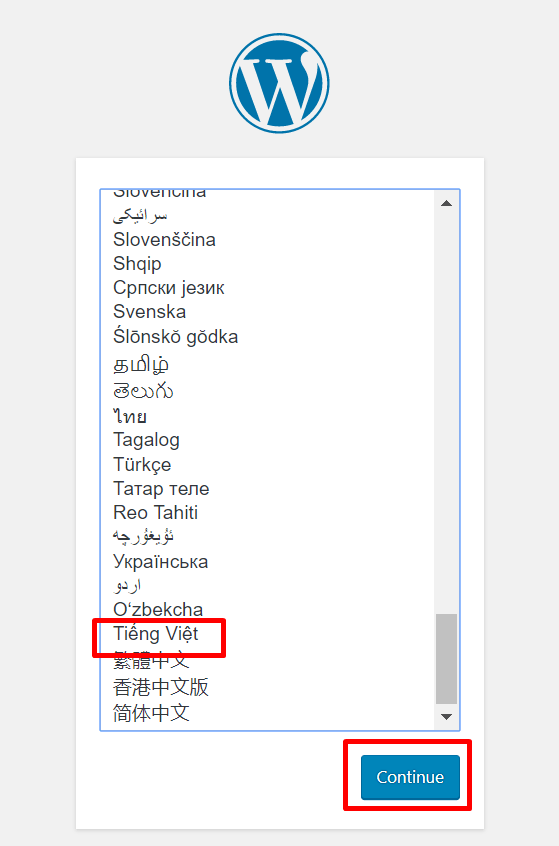
Task: Select 简体中文 at the list bottom
Action: 151,713
